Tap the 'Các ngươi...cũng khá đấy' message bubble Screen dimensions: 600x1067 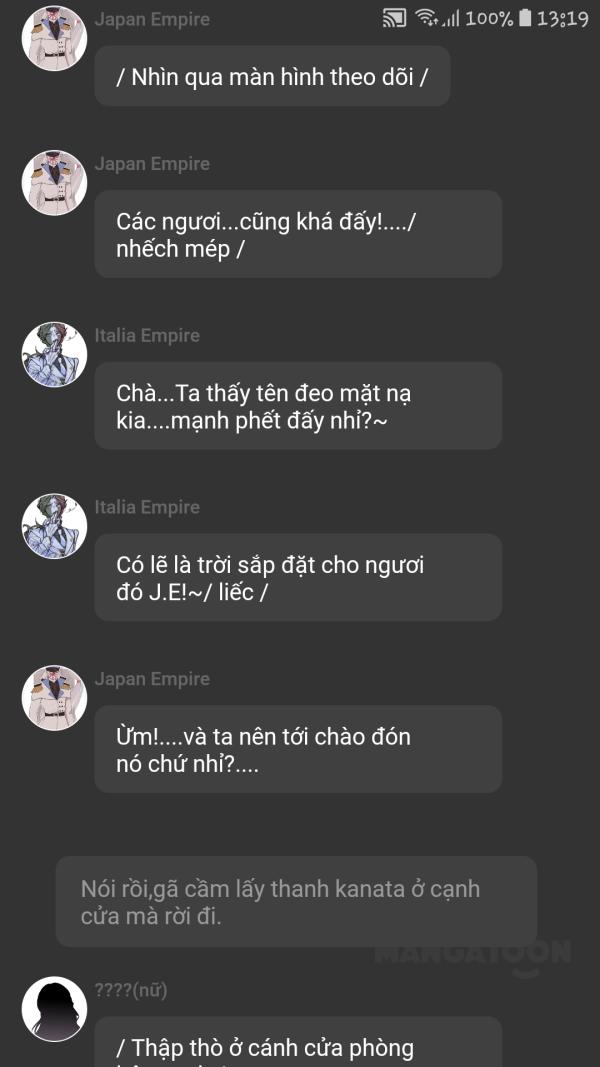[298, 234]
